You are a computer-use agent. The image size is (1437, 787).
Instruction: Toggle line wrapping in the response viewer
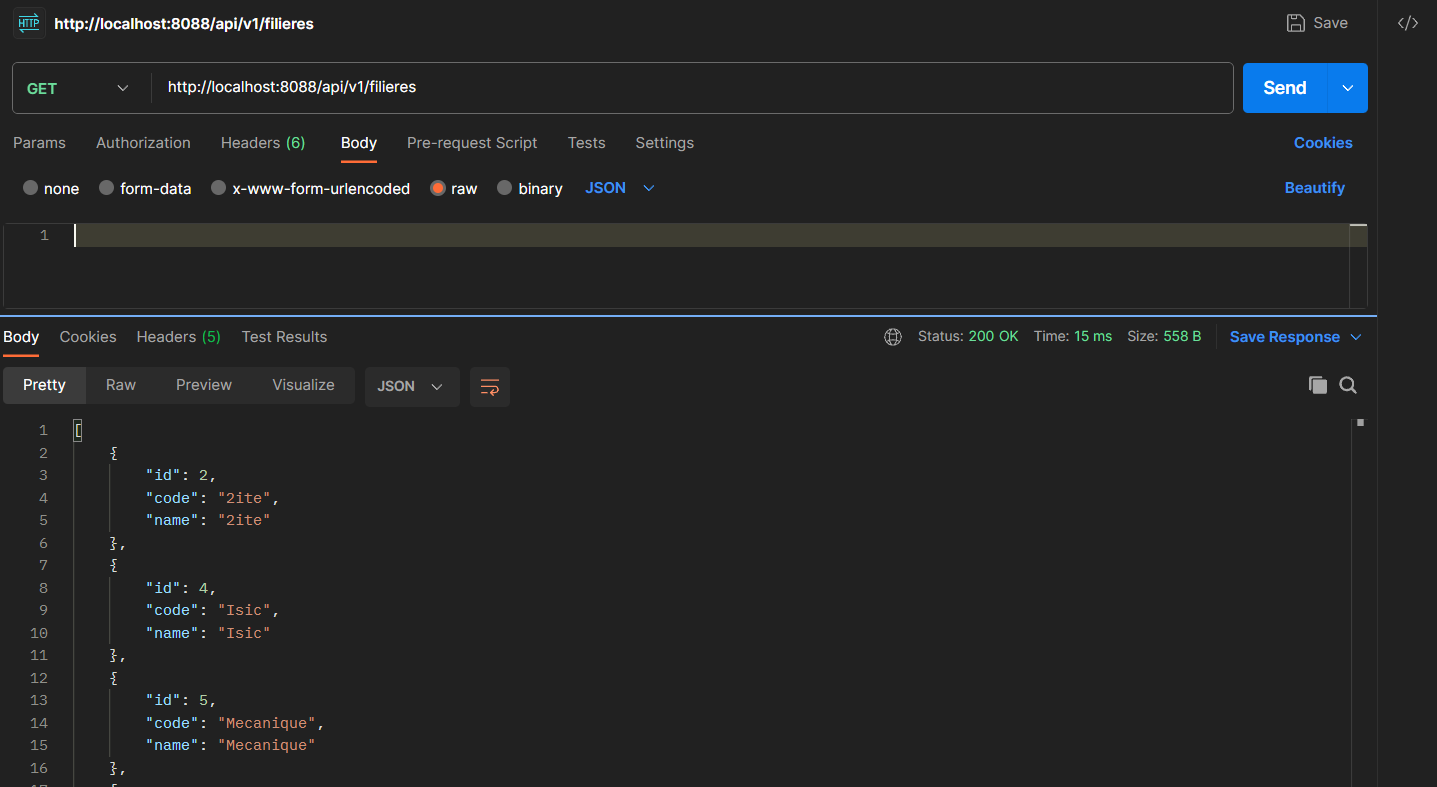[x=489, y=386]
